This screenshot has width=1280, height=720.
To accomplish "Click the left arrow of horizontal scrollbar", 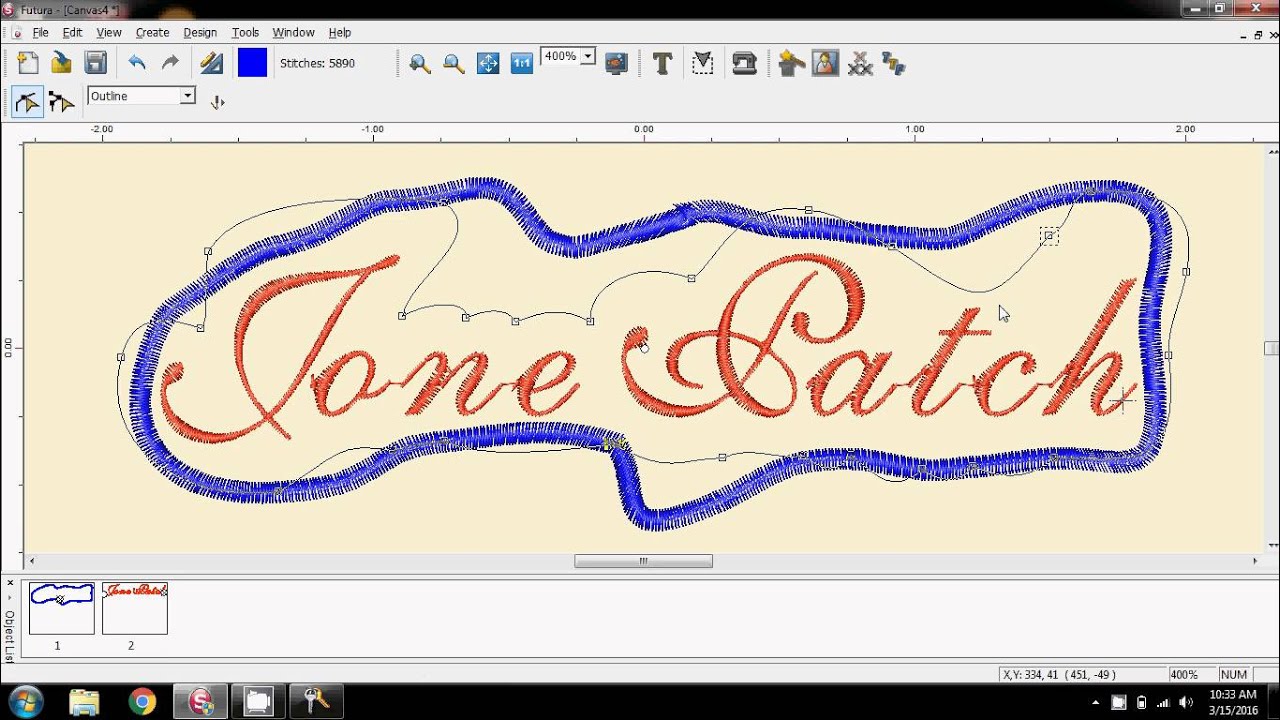I will tap(31, 561).
